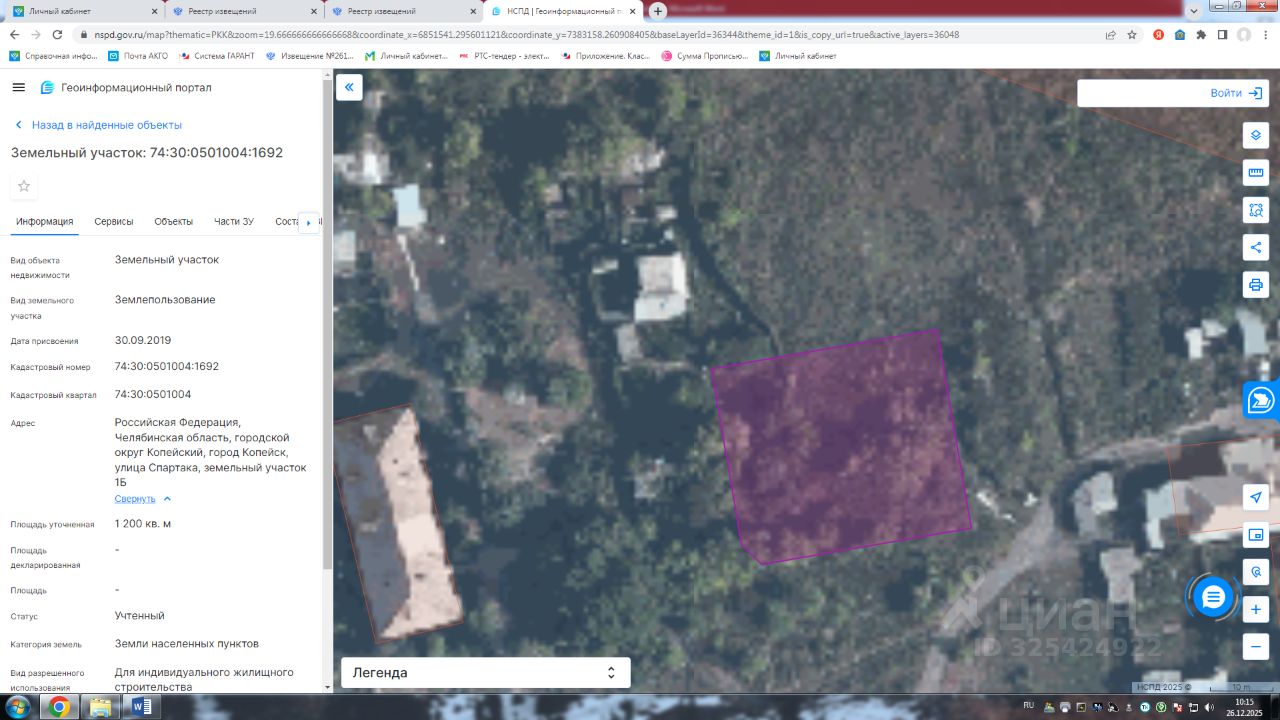Open a new browser tab

click(658, 11)
